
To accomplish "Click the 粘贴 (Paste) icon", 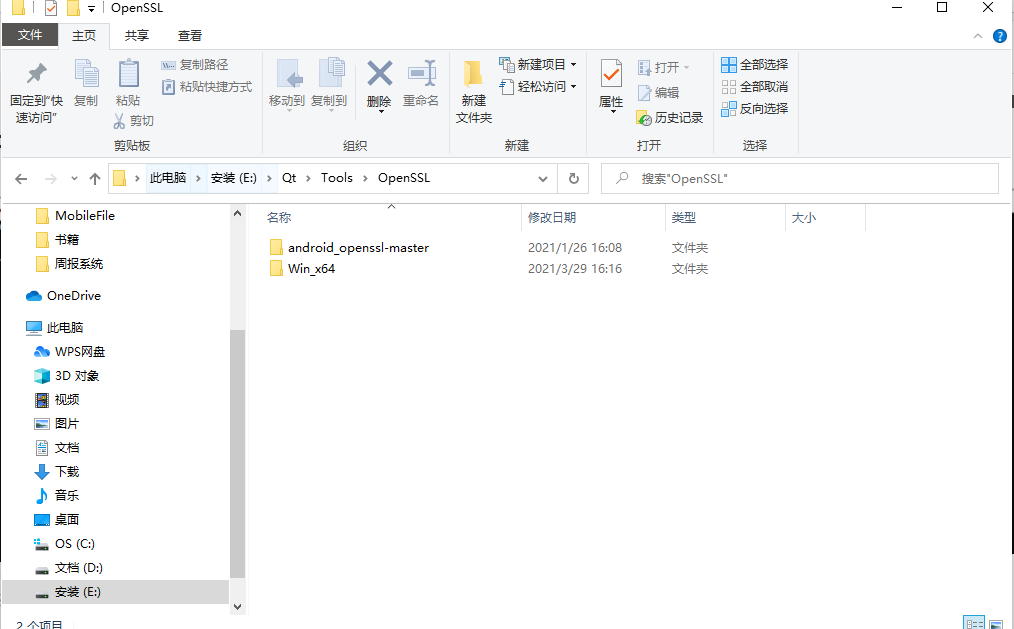I will [128, 85].
